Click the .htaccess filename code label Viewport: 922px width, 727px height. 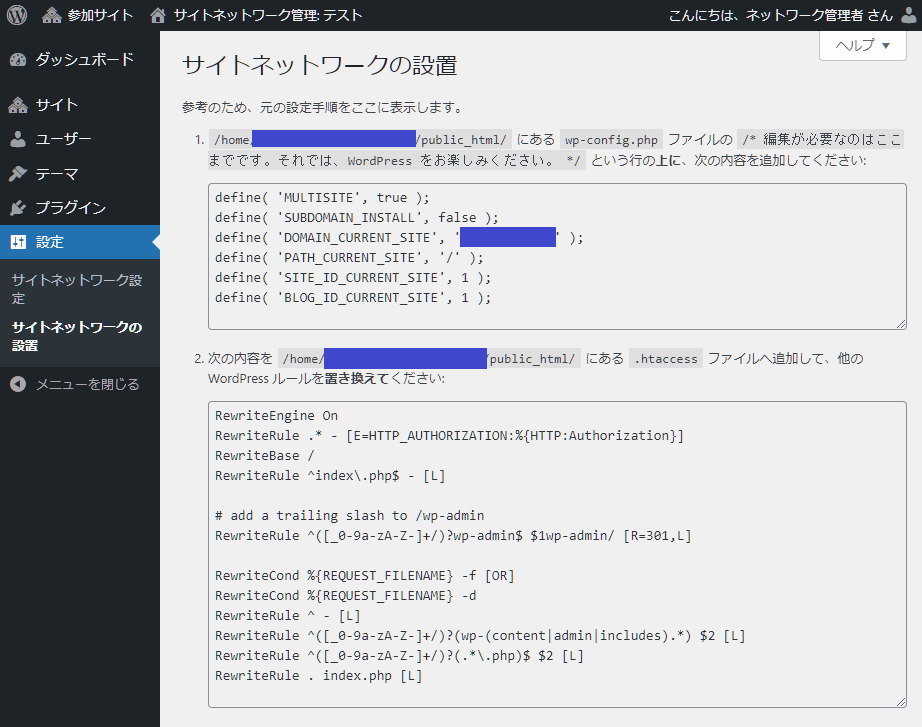[x=666, y=359]
